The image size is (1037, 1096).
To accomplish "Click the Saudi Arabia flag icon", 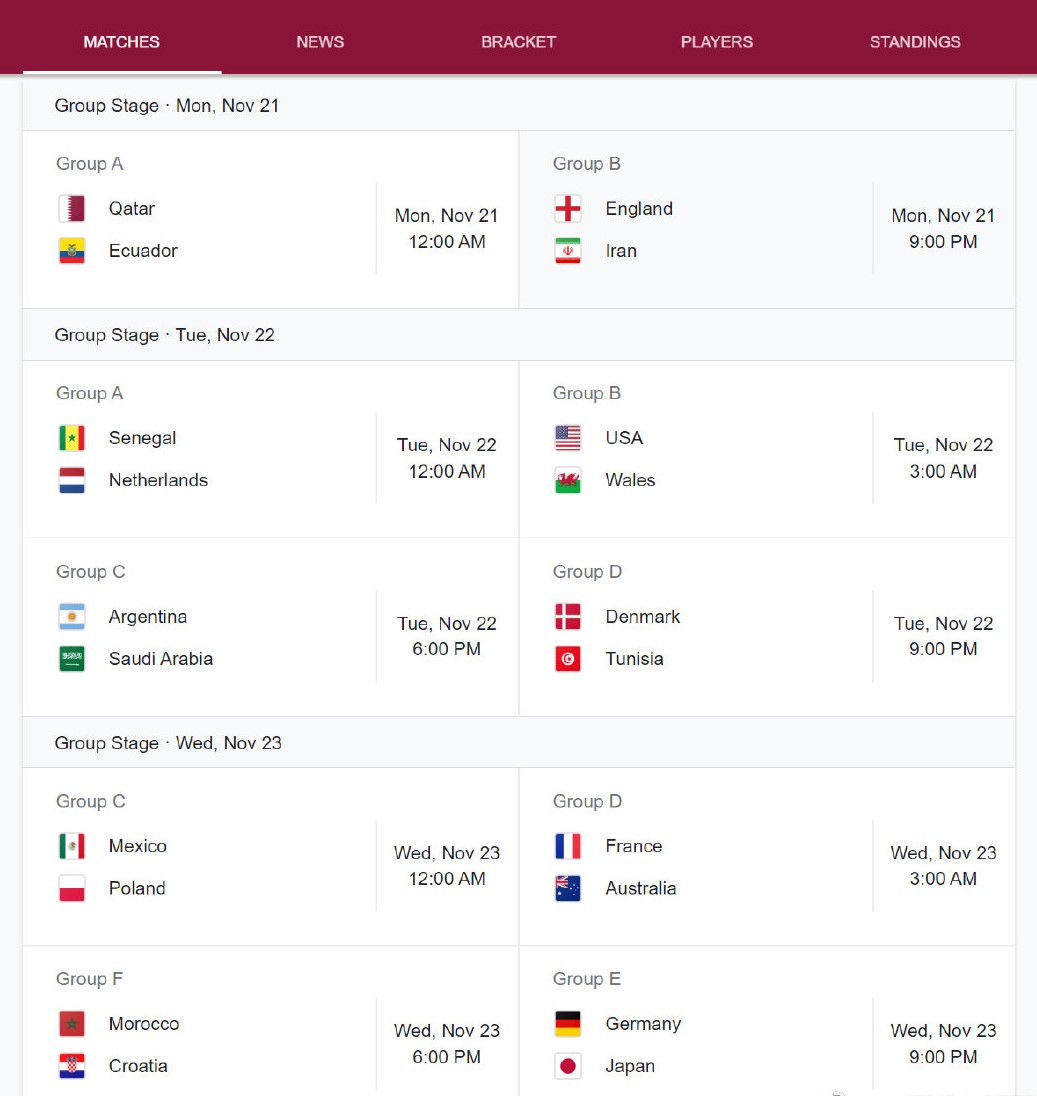I will [71, 659].
